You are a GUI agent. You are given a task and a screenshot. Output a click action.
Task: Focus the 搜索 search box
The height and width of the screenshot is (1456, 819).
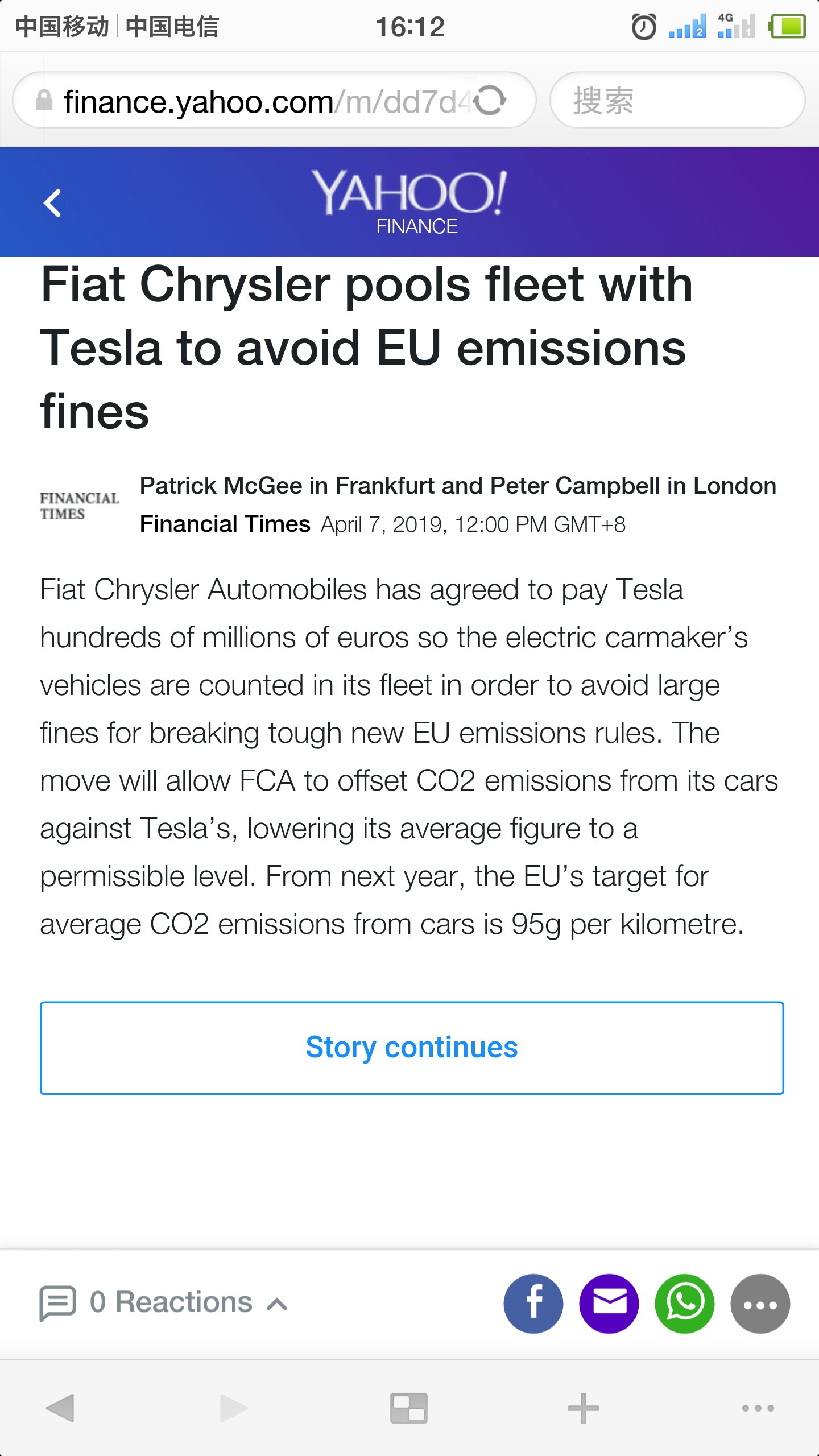pos(677,100)
